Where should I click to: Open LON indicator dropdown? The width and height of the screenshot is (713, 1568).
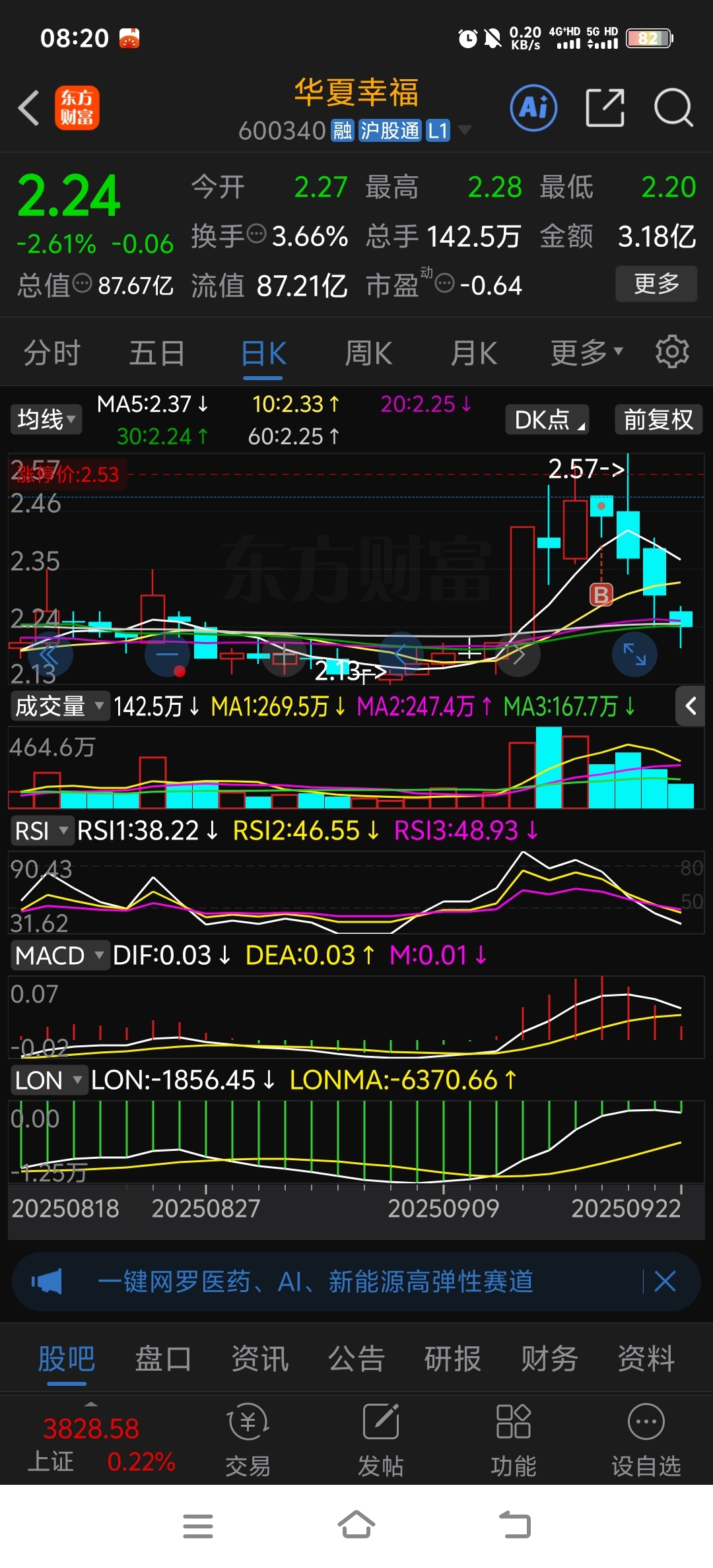[49, 1080]
